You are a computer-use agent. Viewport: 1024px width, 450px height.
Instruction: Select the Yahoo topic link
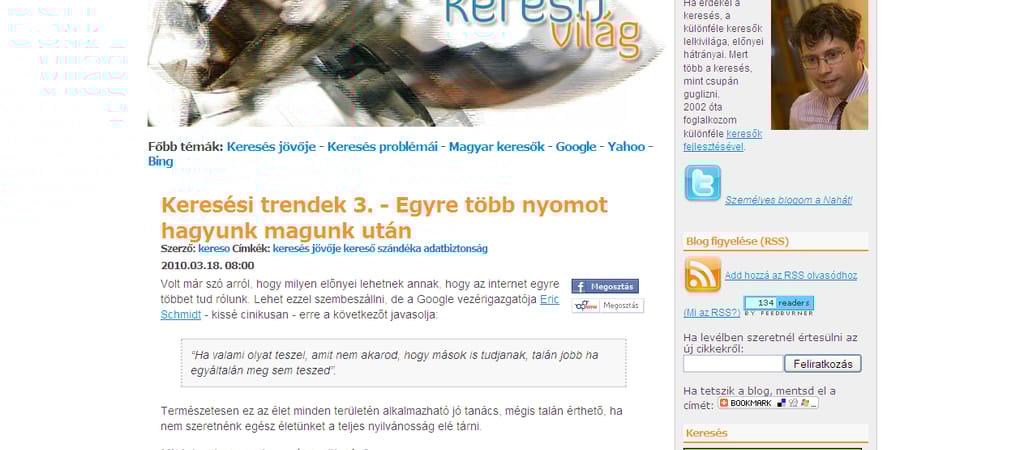626,147
